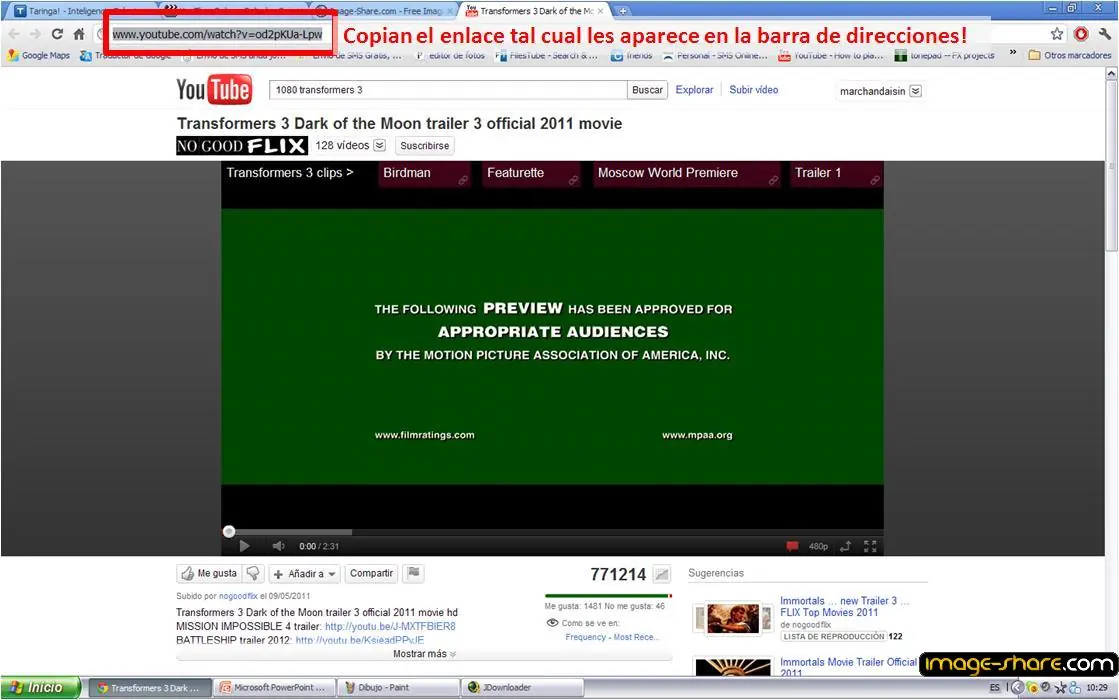Click the thumbs-down dislike icon
The image size is (1119, 700).
point(253,574)
